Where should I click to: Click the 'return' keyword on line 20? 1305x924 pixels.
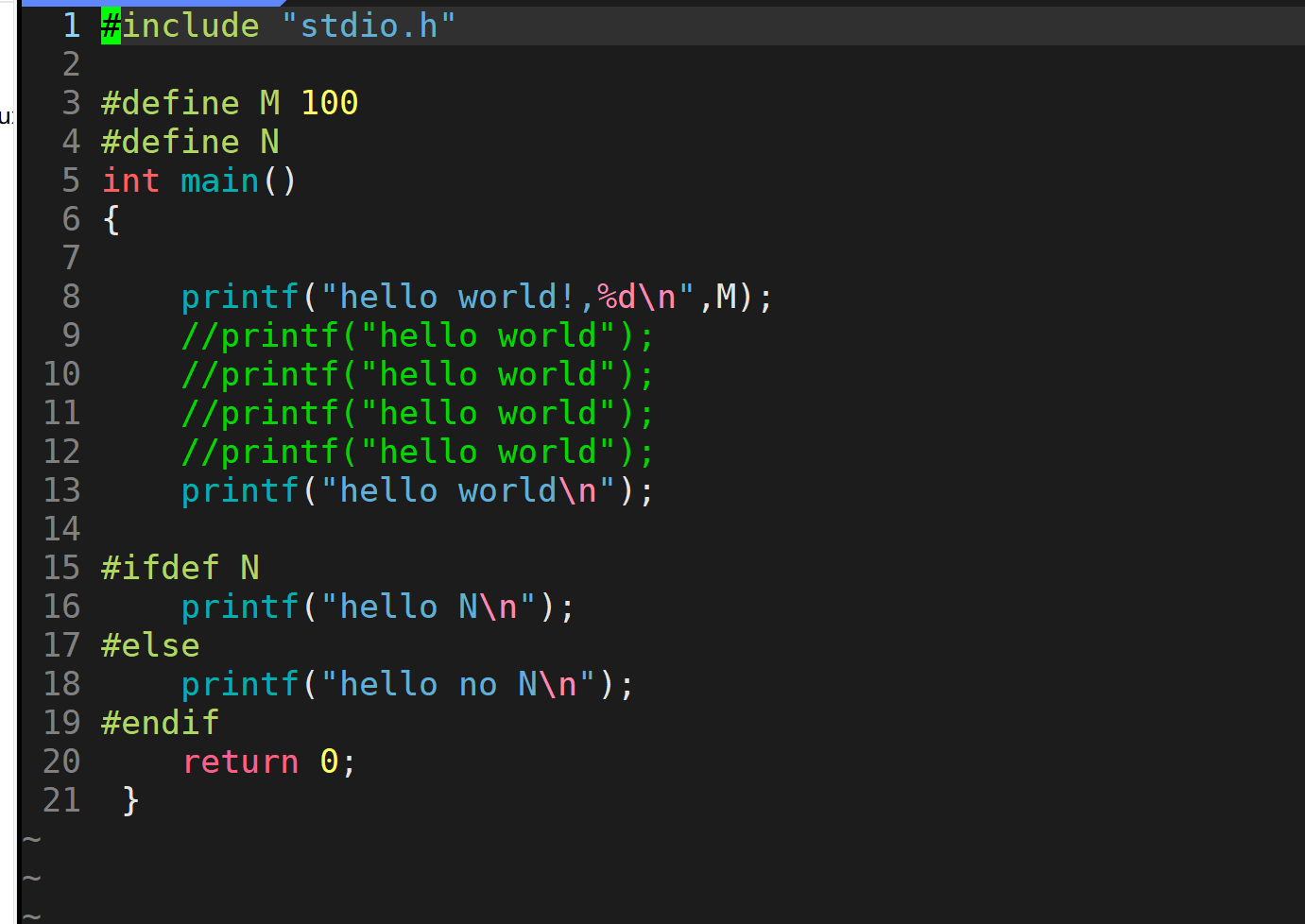click(240, 761)
